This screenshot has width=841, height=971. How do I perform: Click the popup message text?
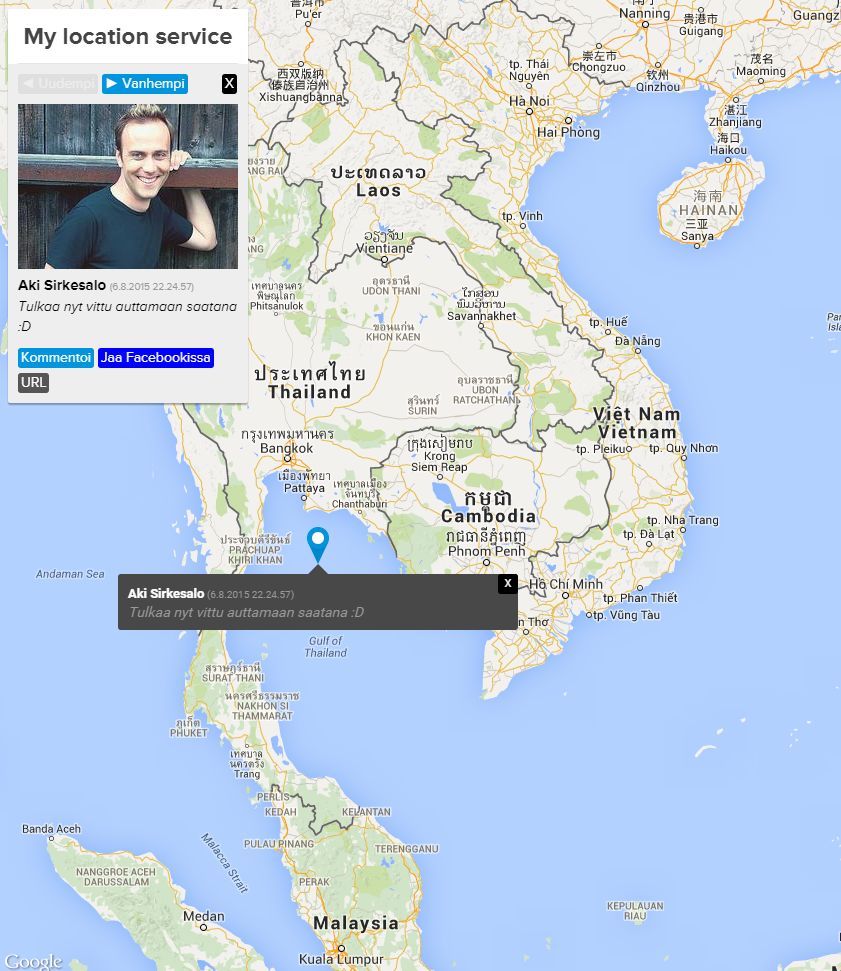(246, 612)
